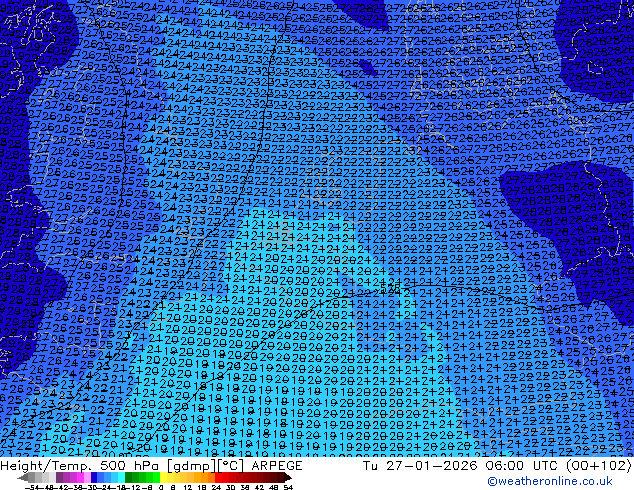Click the '[gdmp]' unit label in title
Screen dimensions: 634x490
click(x=190, y=466)
